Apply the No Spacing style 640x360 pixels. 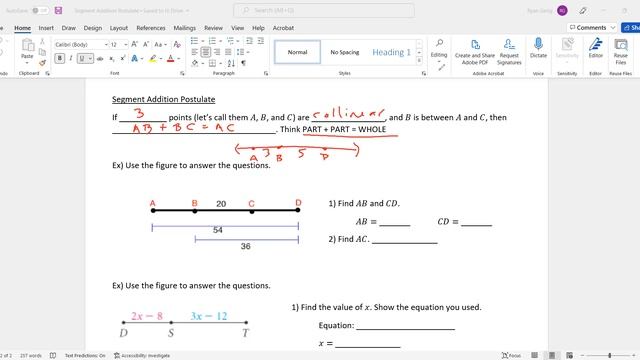344,52
